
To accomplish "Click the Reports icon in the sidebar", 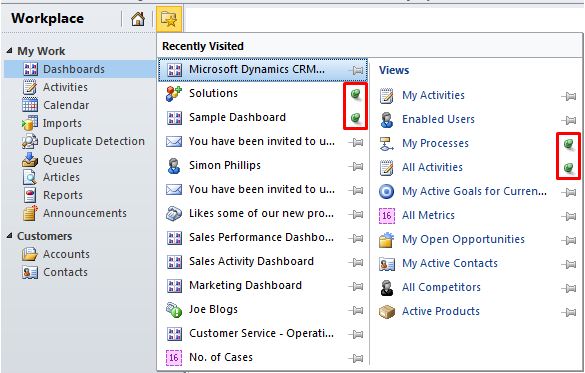I will (x=30, y=195).
